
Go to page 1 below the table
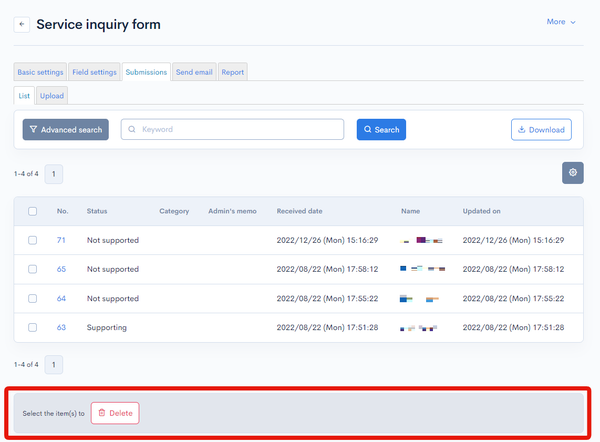(54, 365)
